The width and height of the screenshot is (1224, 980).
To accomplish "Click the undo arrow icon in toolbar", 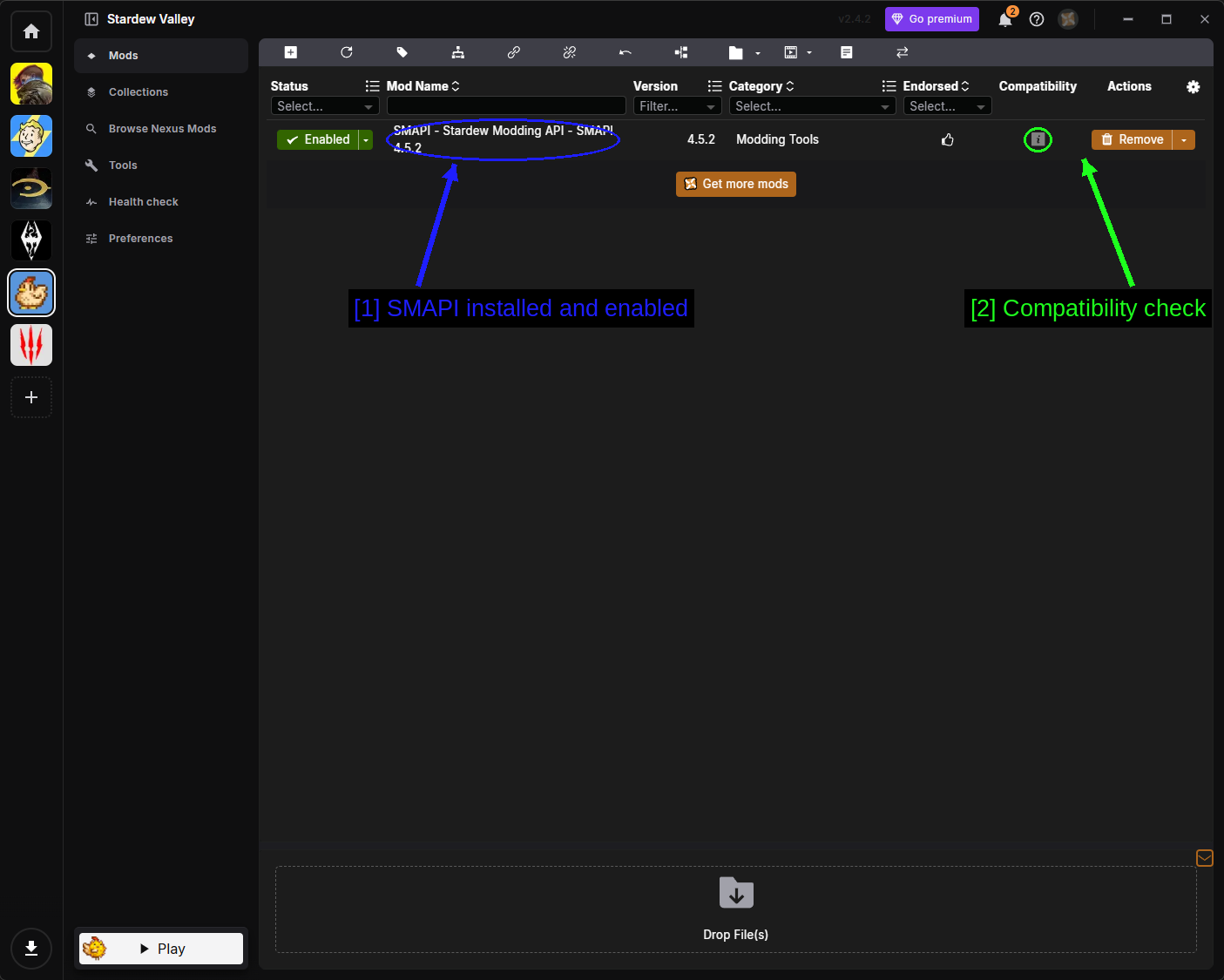I will click(x=626, y=52).
